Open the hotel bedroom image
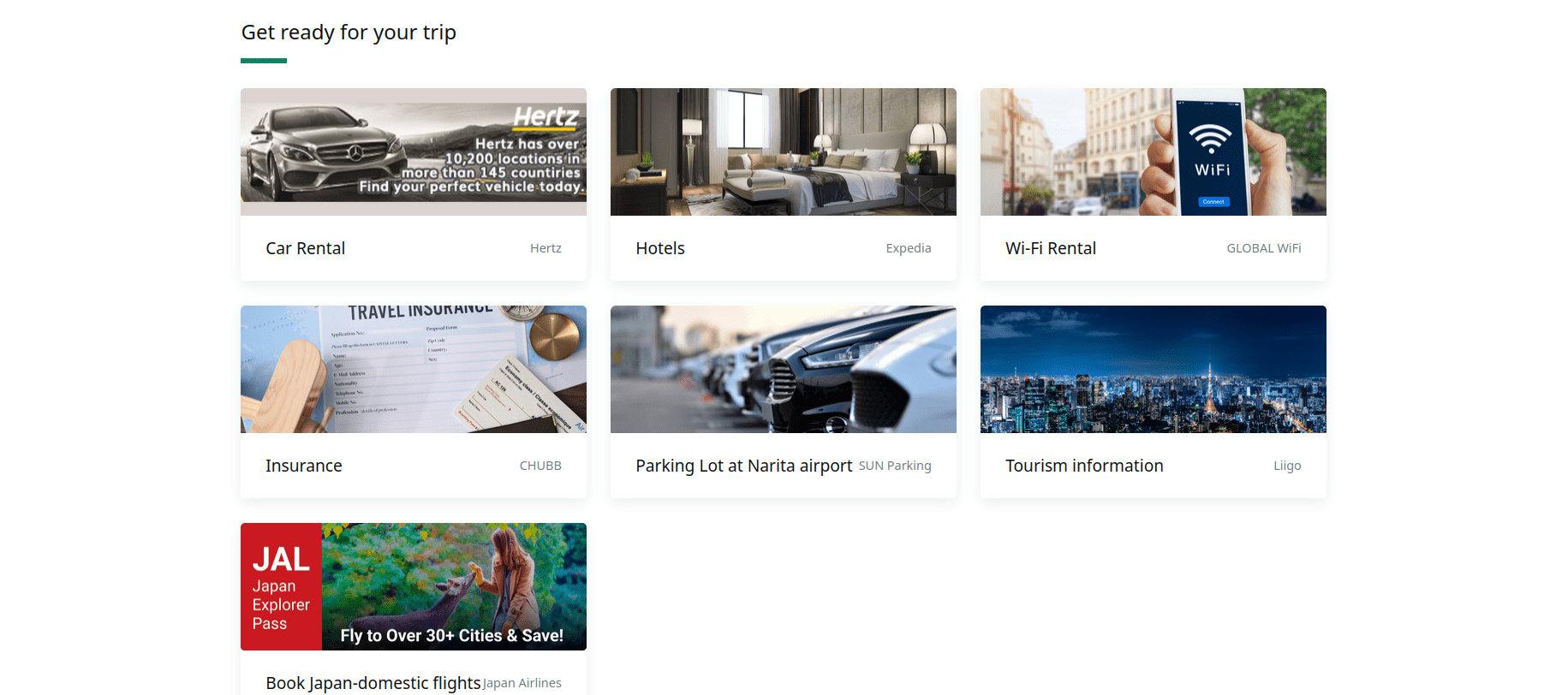The width and height of the screenshot is (1568, 695). [784, 151]
